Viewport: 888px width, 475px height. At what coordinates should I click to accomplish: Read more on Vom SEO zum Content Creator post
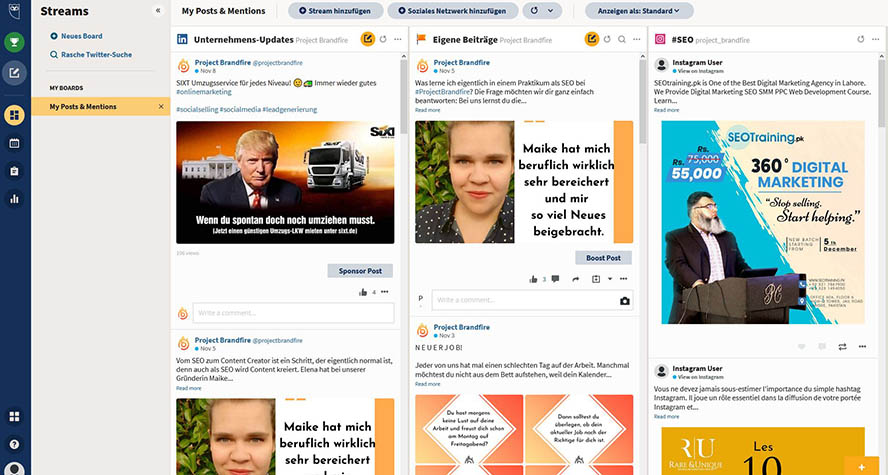[x=189, y=388]
